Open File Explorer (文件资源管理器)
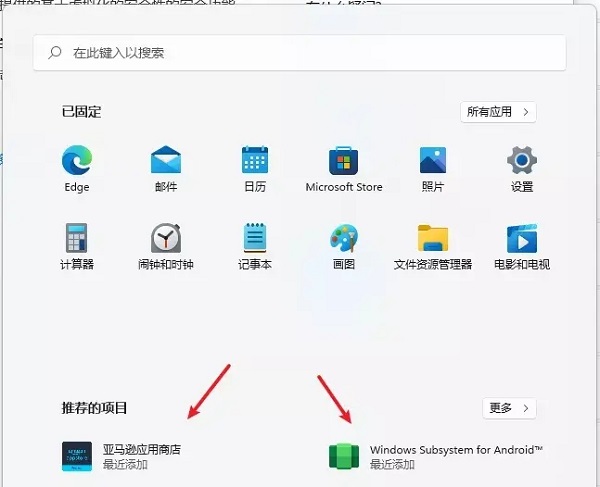Viewport: 600px width, 487px height. [x=433, y=238]
